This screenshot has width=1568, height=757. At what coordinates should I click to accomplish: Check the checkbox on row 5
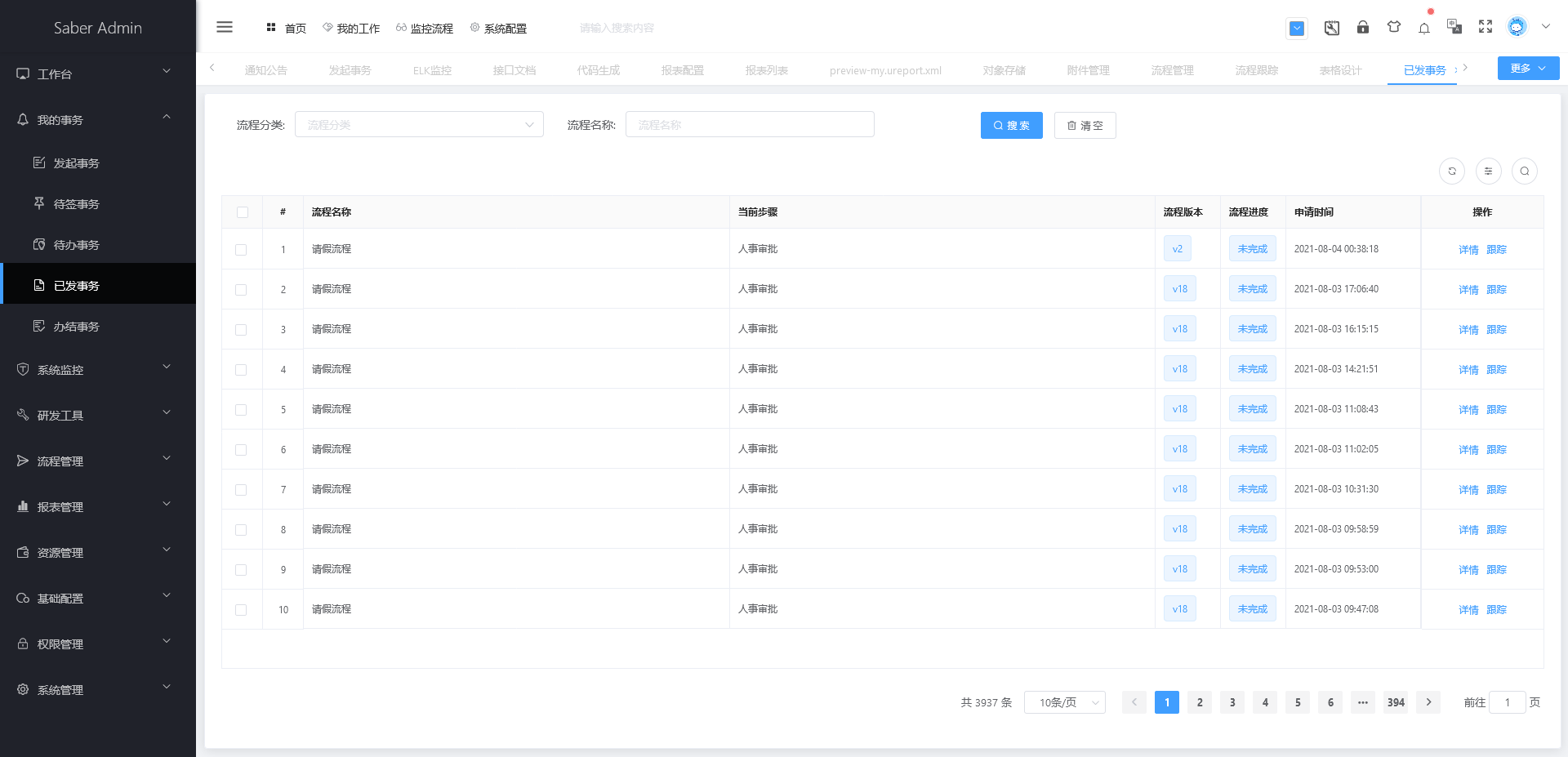click(242, 409)
